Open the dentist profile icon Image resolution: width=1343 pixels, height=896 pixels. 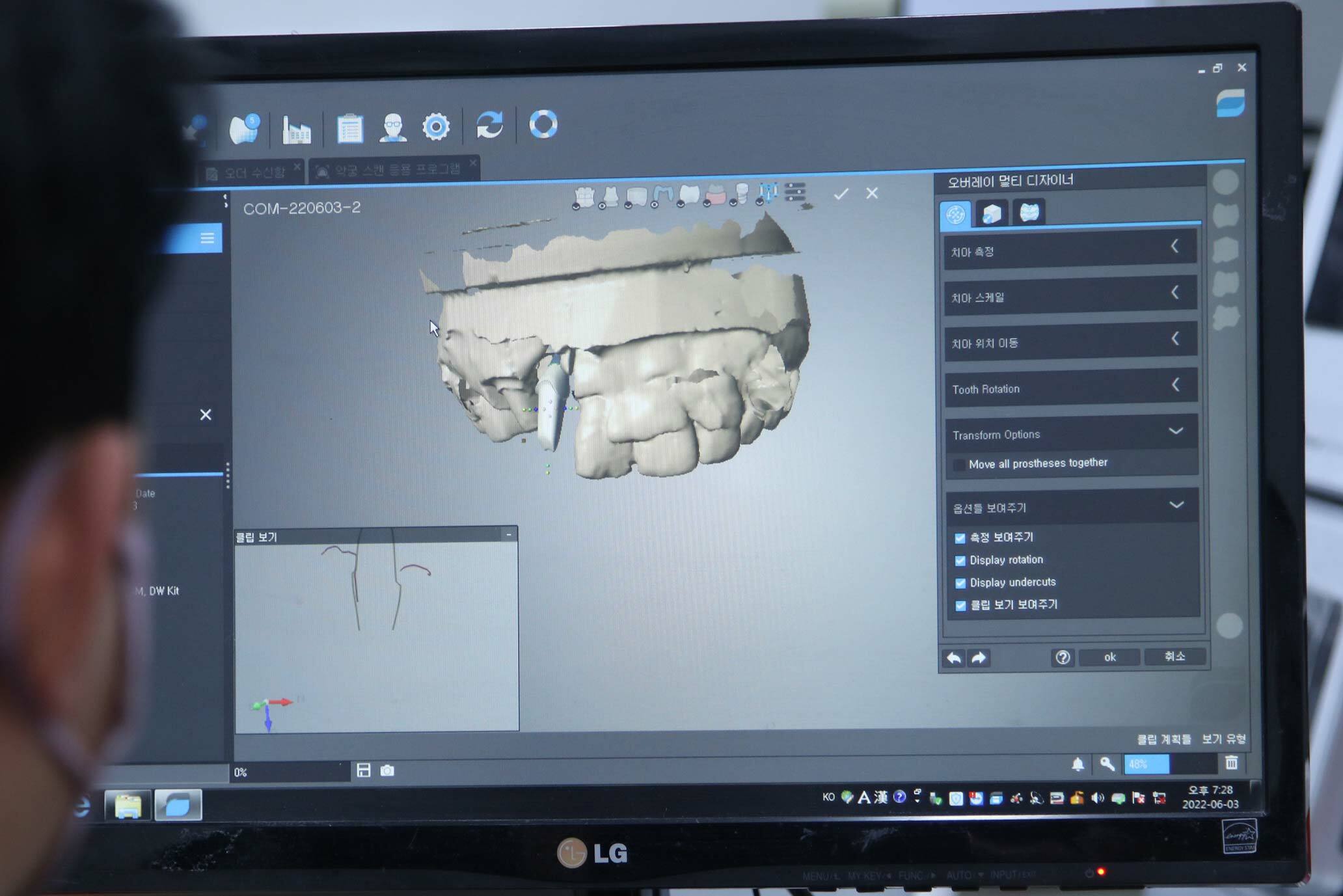pyautogui.click(x=393, y=127)
